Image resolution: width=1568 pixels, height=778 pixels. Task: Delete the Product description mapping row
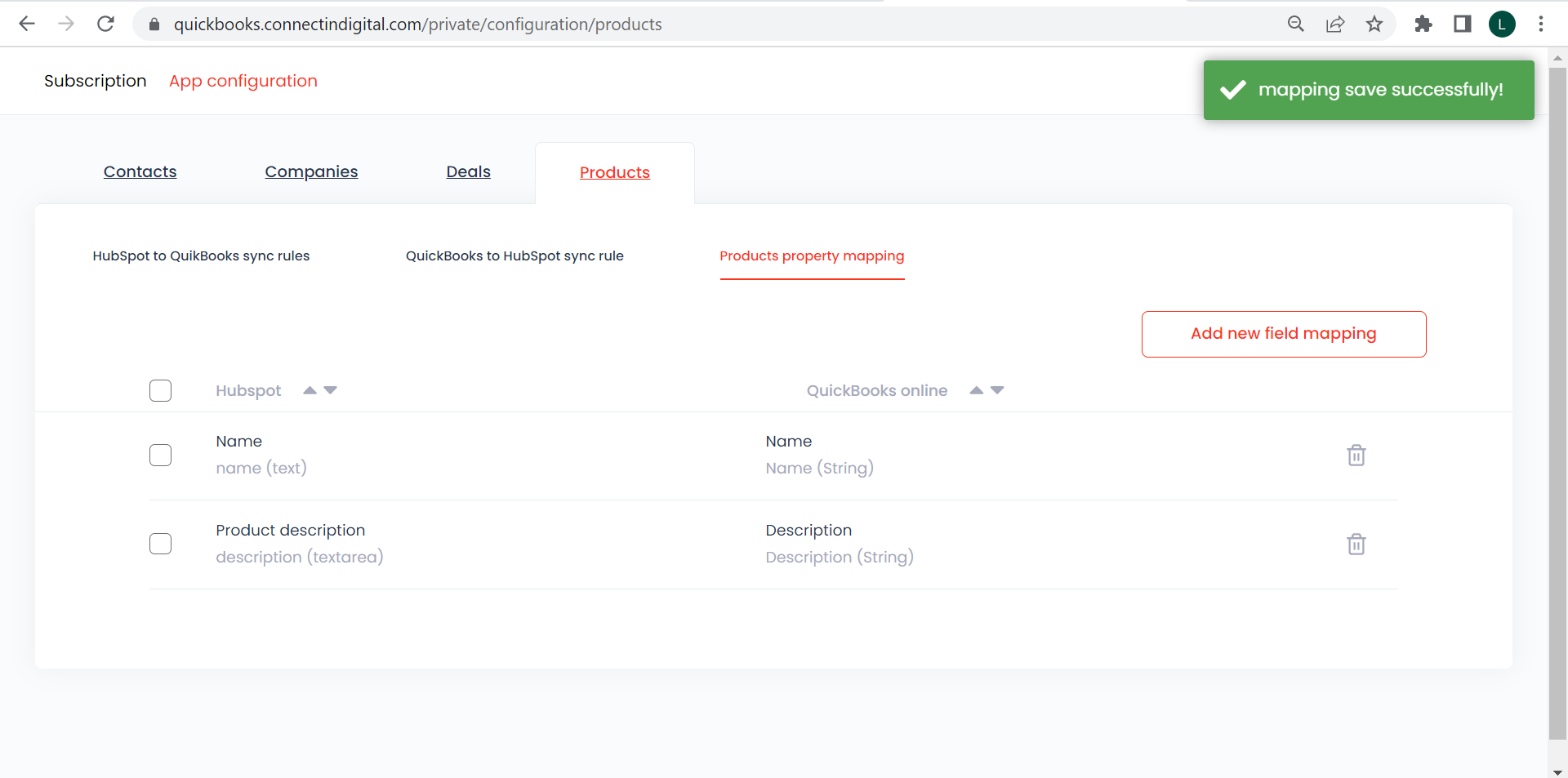1356,544
